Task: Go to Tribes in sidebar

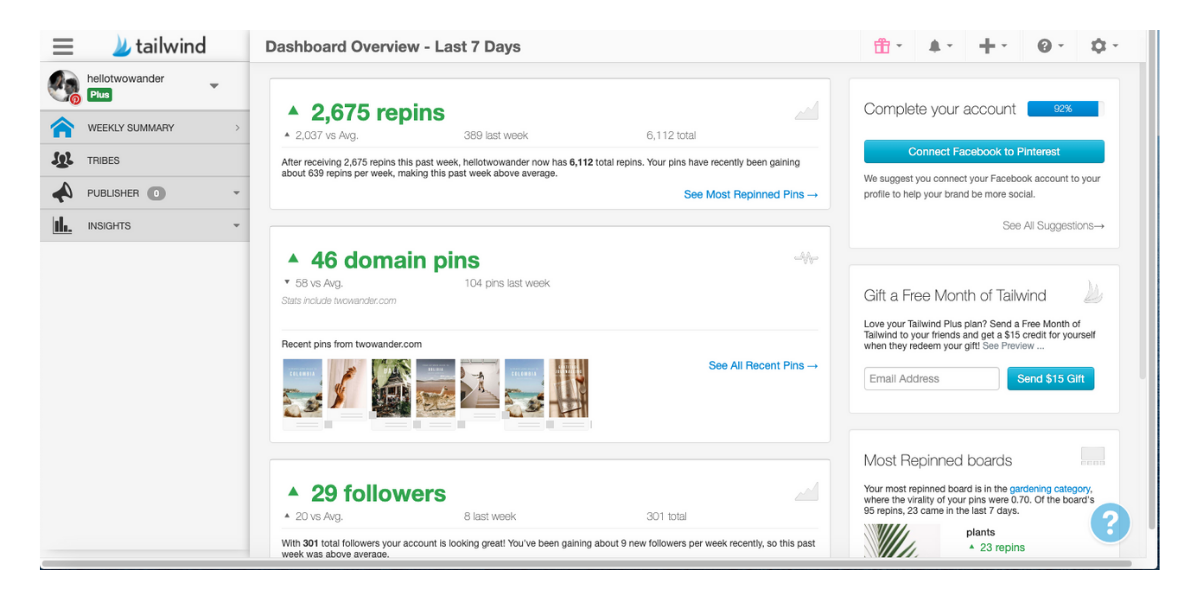Action: point(103,160)
